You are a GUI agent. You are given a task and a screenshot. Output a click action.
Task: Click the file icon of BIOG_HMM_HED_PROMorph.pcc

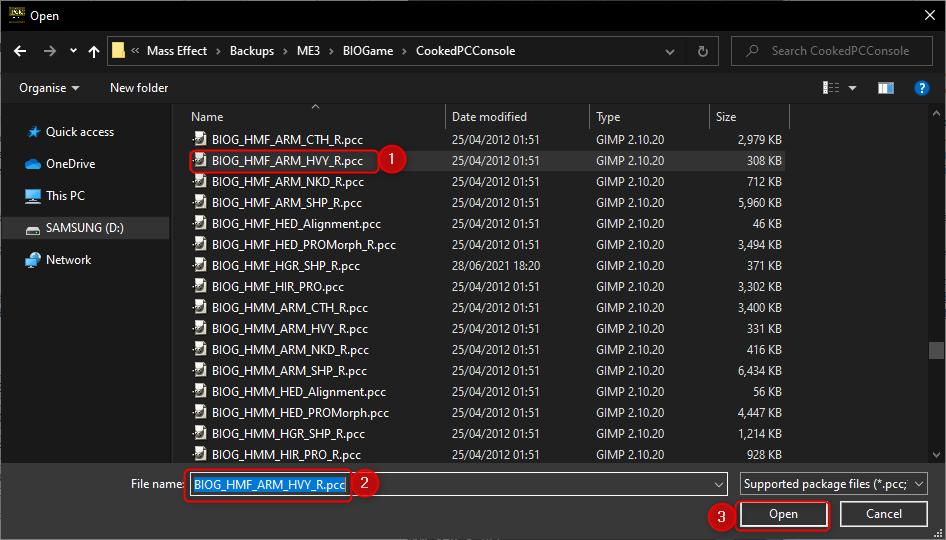pos(200,413)
